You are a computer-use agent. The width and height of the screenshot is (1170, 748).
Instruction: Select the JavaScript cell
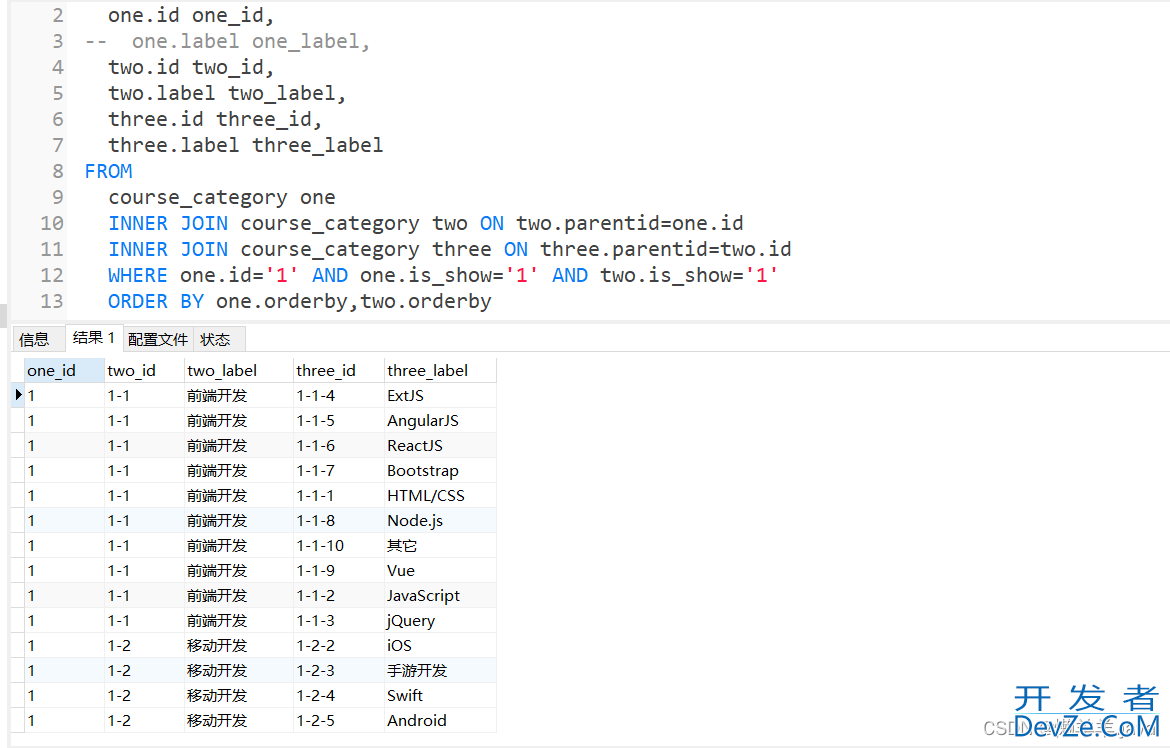tap(440, 596)
